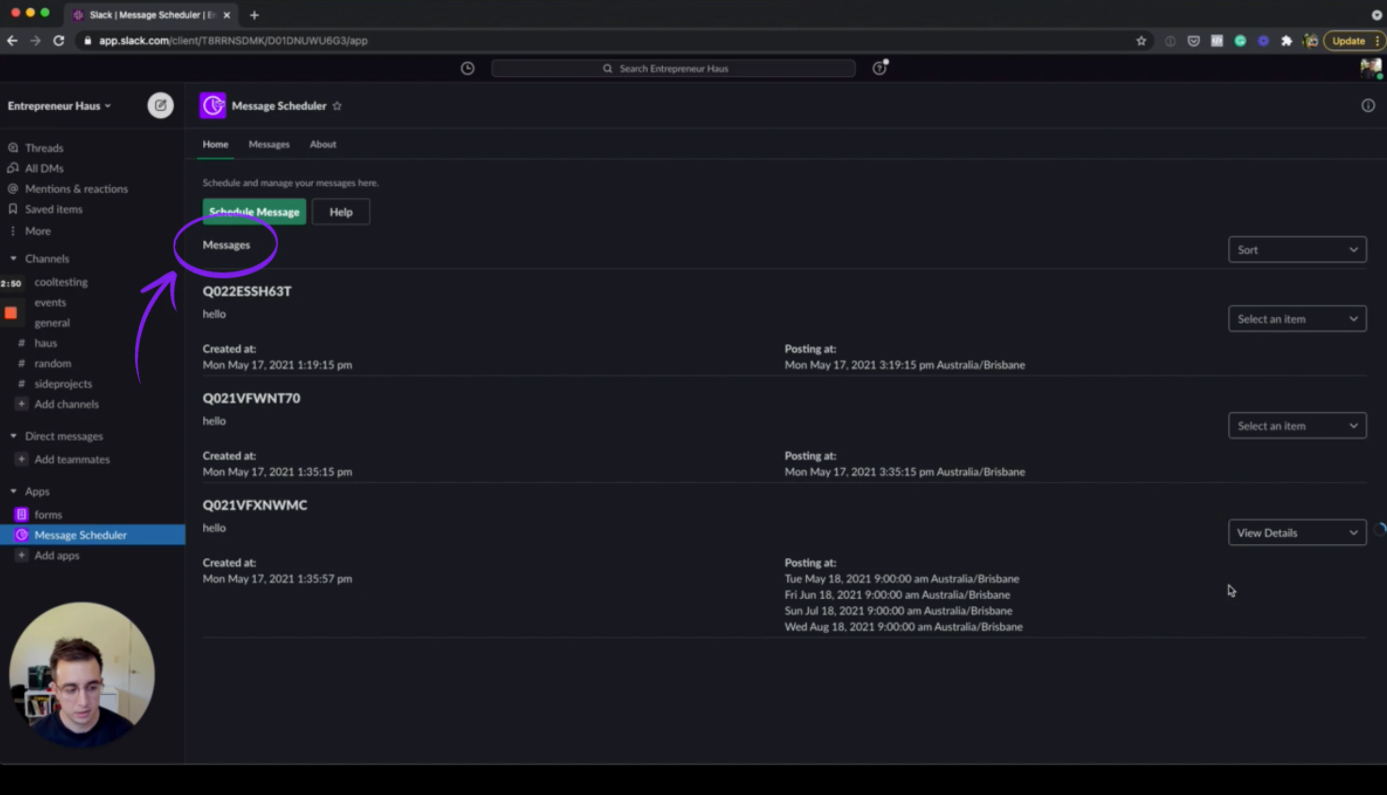This screenshot has height=795, width=1387.
Task: Open Slack history via clock icon near search
Action: (x=466, y=67)
